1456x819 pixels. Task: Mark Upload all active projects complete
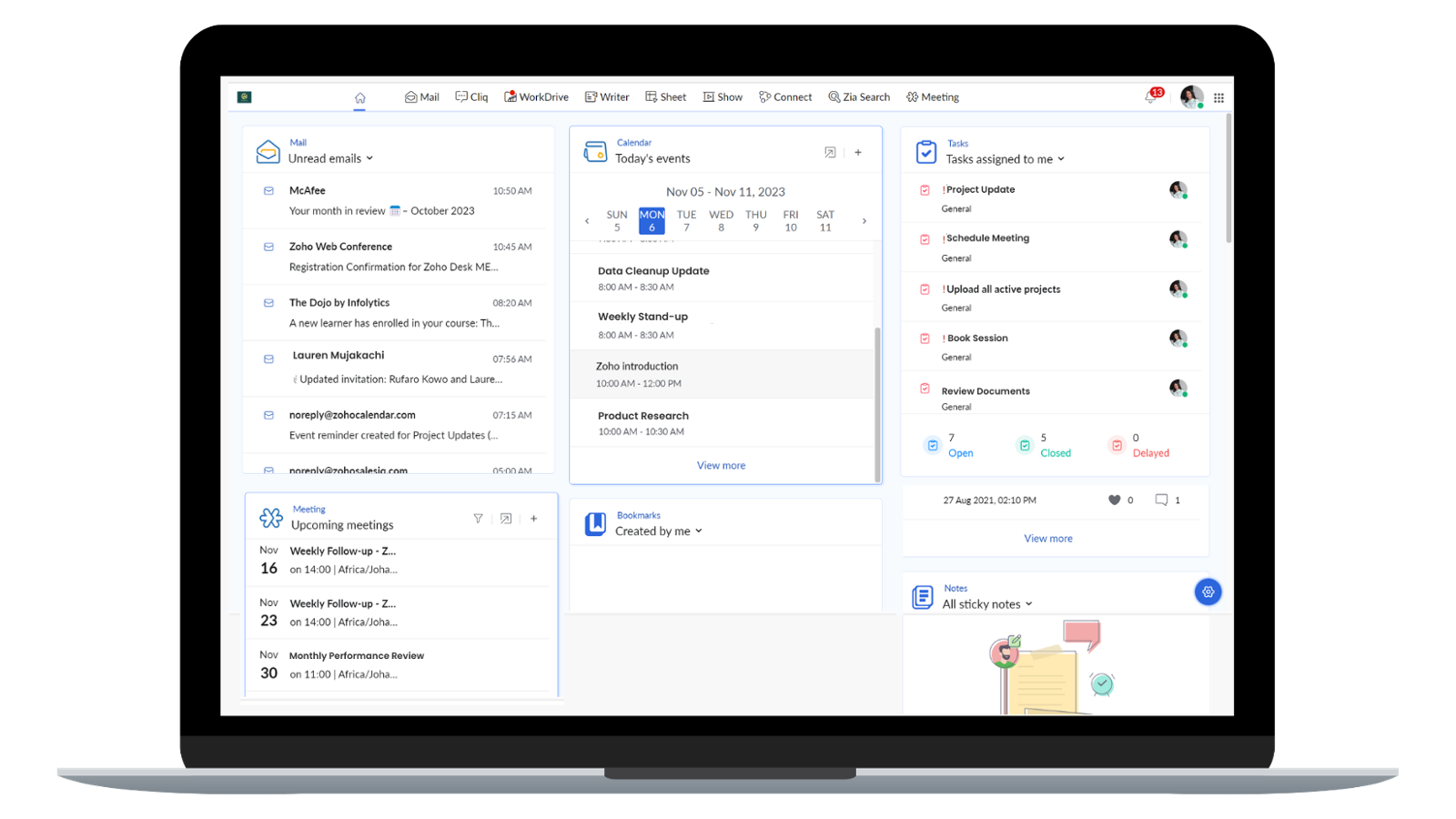point(925,289)
